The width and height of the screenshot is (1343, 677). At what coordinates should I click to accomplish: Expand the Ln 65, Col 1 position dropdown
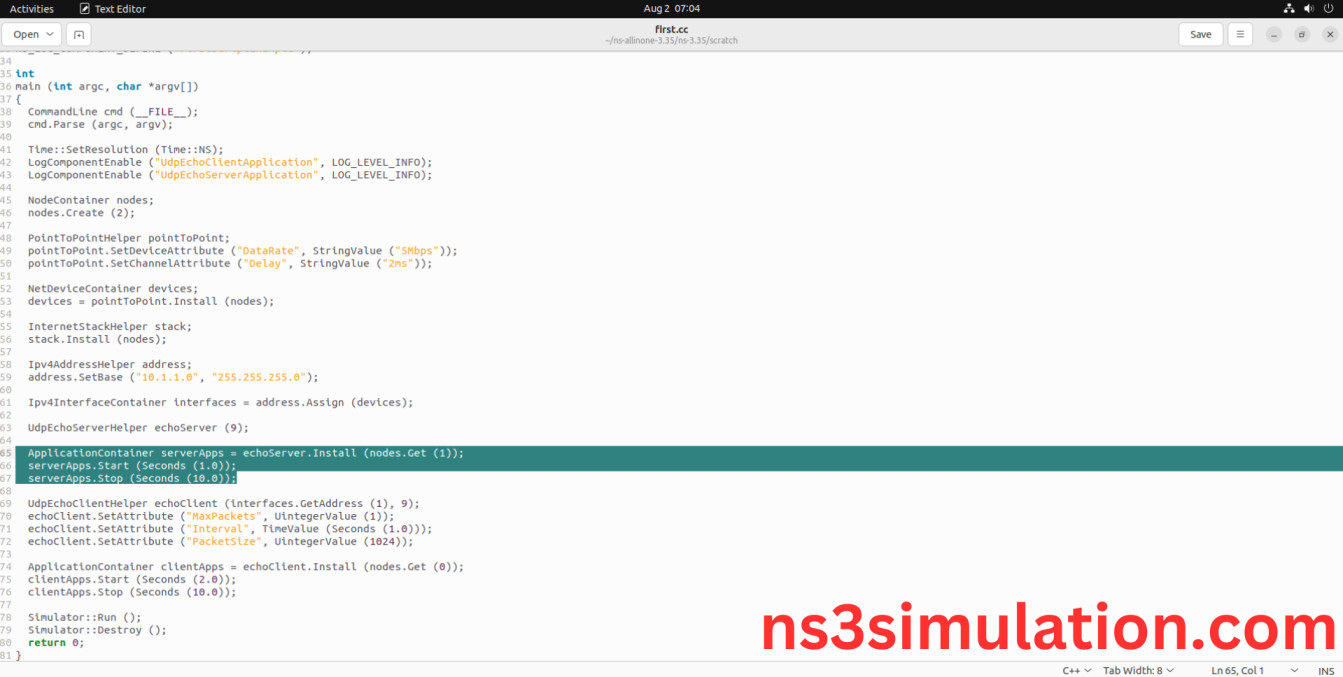tap(1254, 670)
